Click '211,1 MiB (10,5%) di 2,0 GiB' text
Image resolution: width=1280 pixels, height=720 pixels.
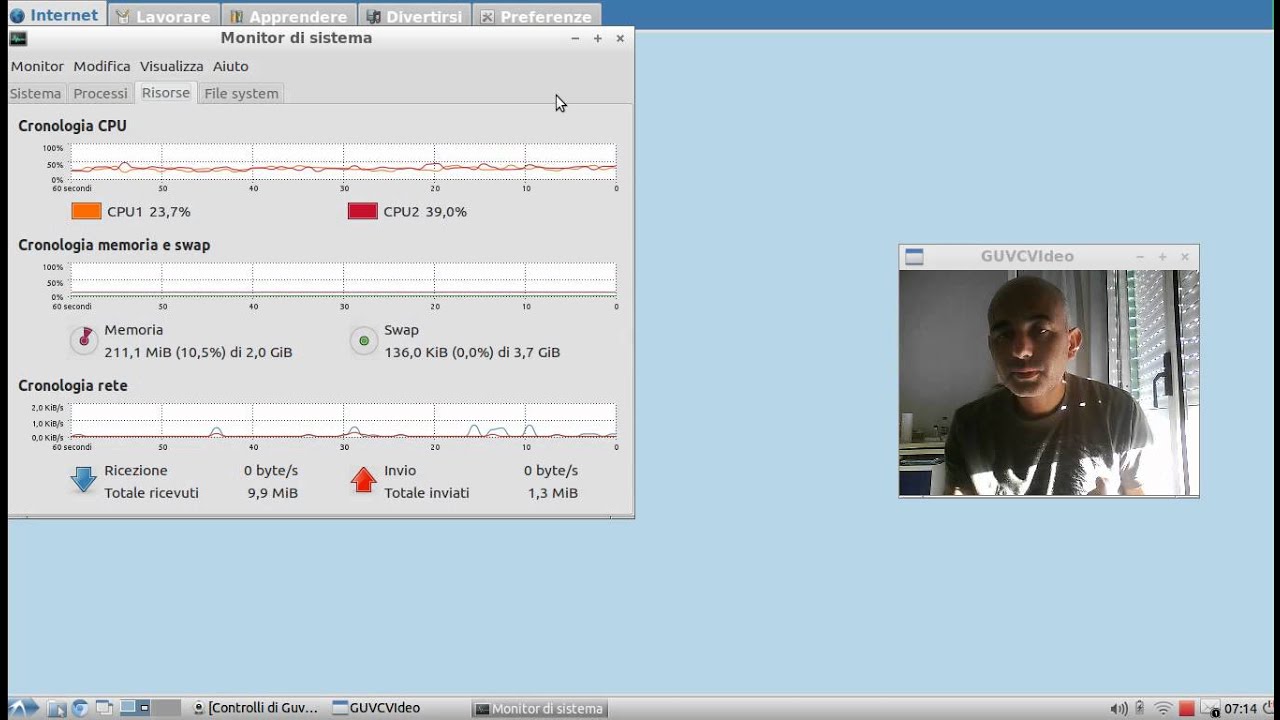click(x=198, y=352)
